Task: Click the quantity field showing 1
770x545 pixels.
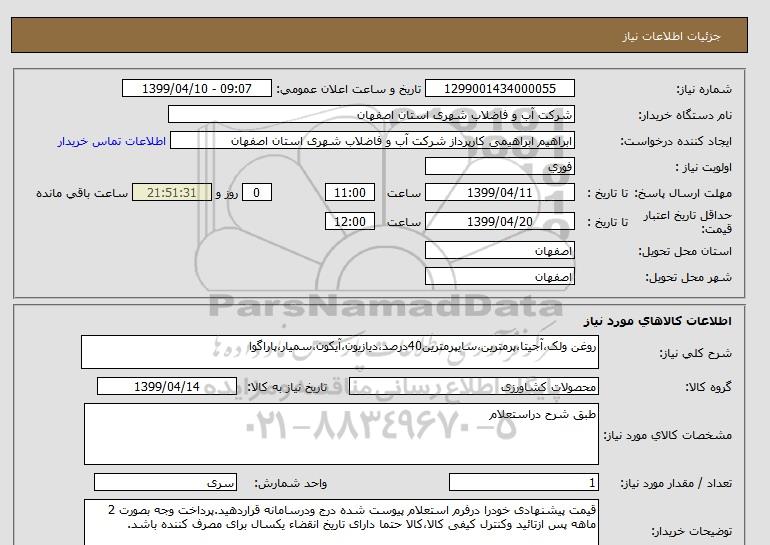Action: pos(524,483)
